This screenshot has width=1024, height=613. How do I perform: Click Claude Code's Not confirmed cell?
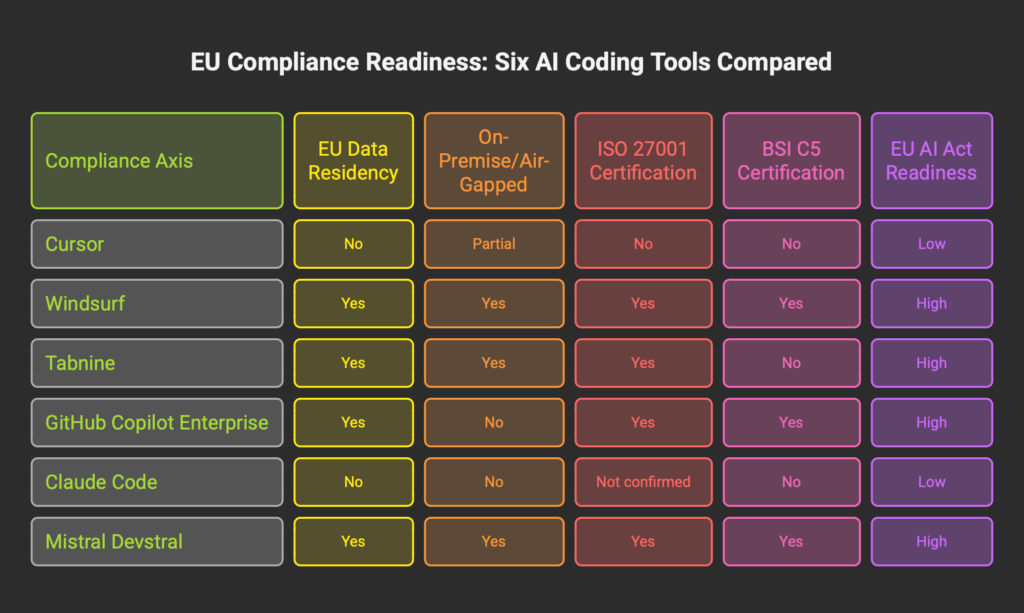click(643, 482)
